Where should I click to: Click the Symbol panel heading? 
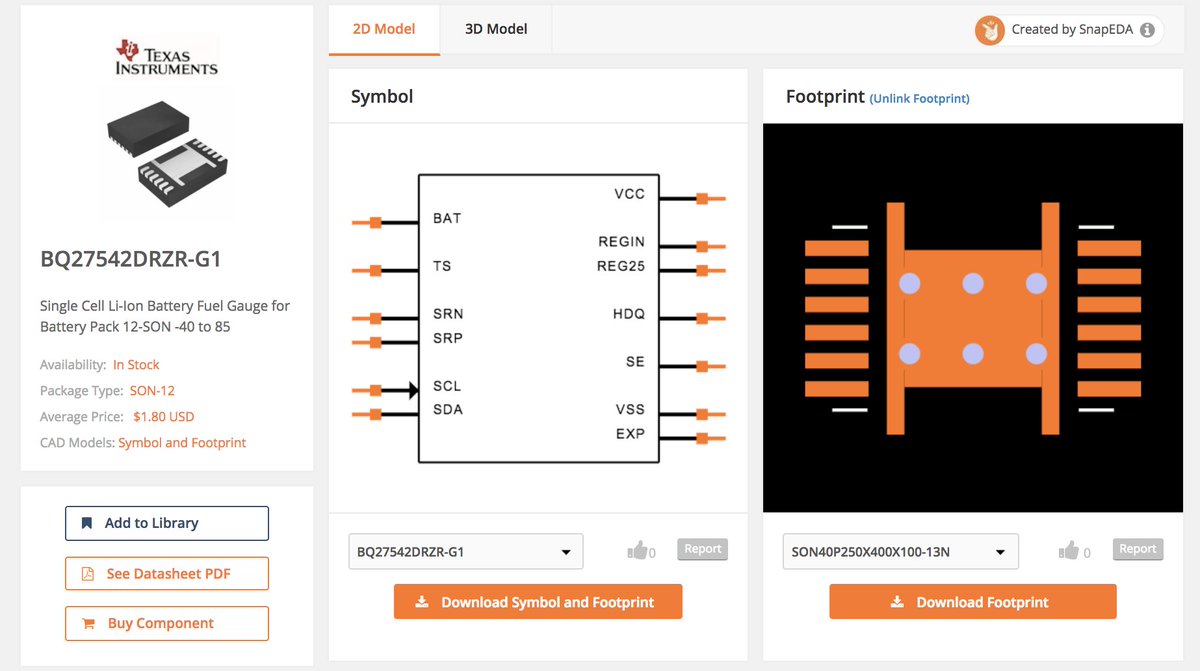click(x=382, y=97)
